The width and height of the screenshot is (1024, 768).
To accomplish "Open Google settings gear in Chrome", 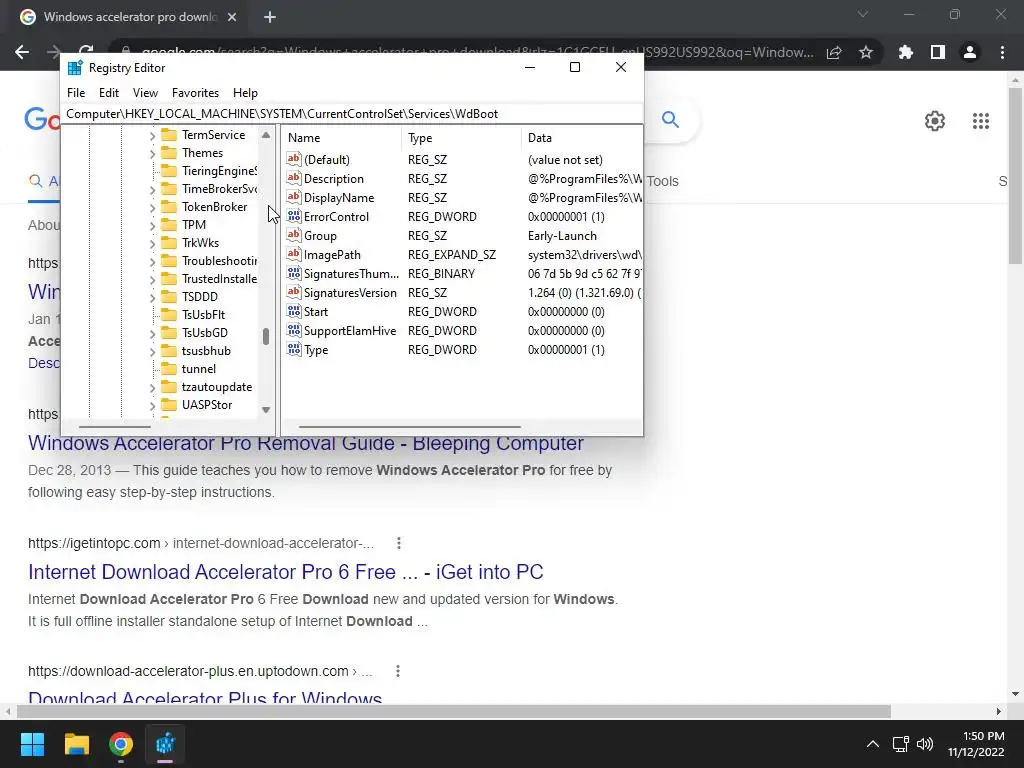I will click(x=935, y=121).
